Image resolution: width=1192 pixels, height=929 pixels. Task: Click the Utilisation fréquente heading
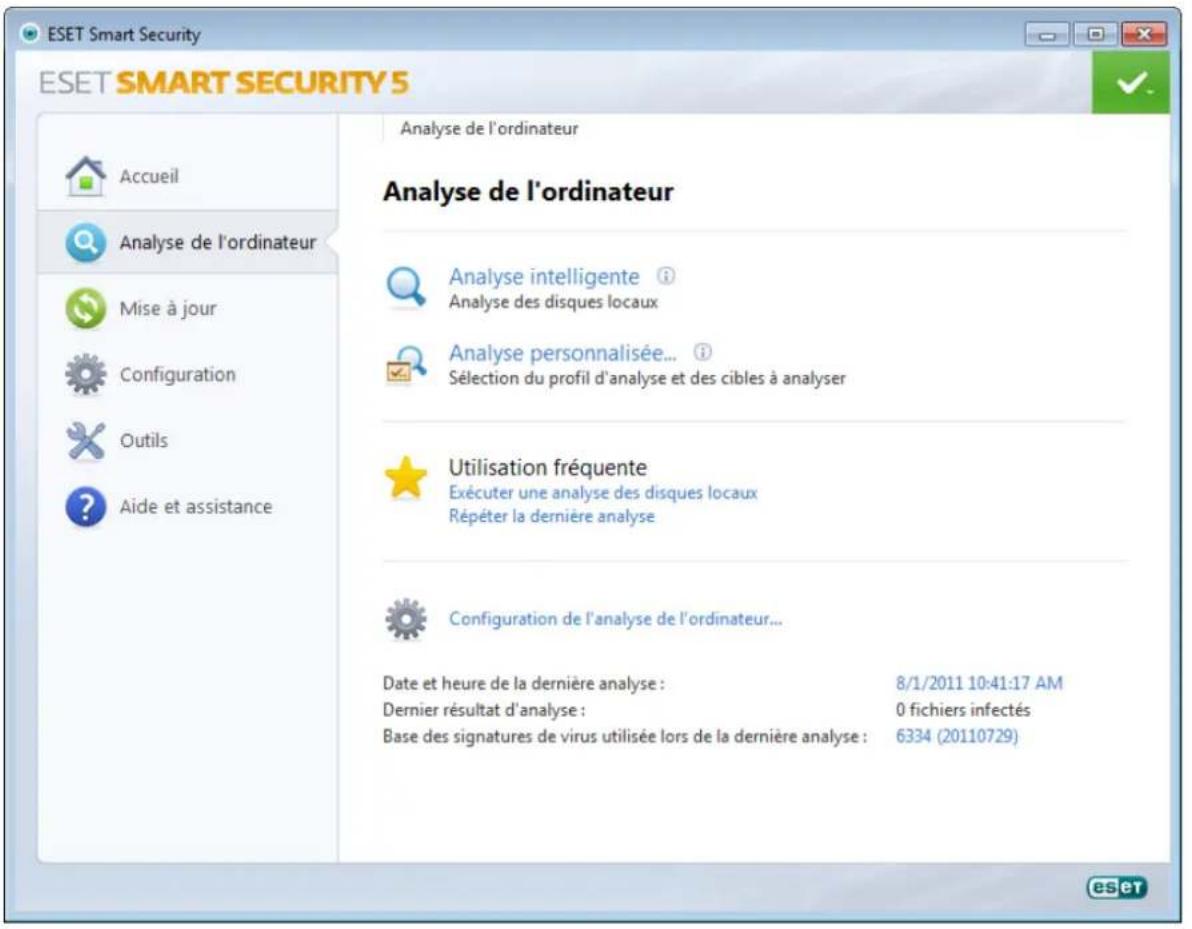pos(547,467)
